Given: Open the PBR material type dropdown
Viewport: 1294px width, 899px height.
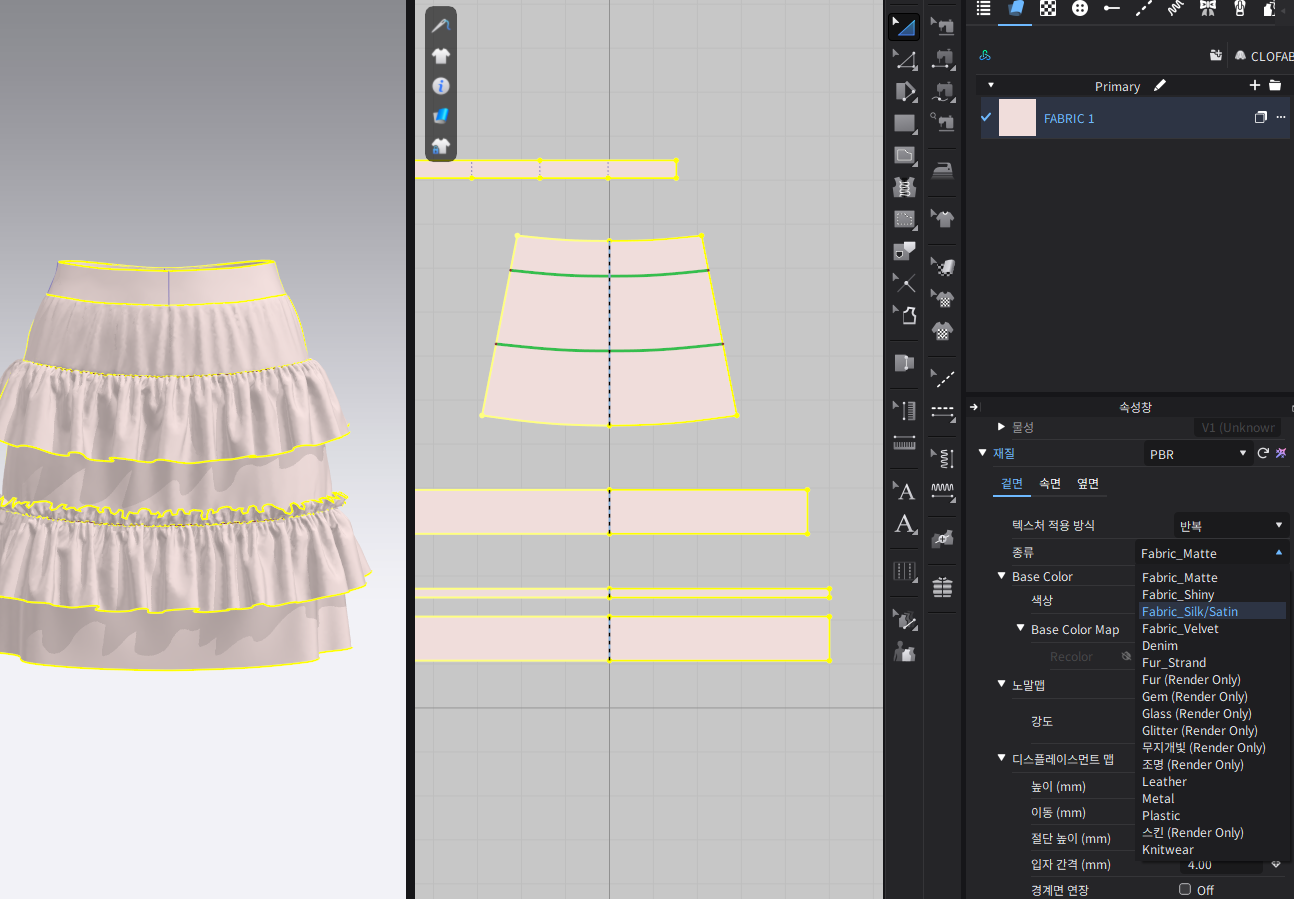Looking at the screenshot, I should click(1197, 454).
